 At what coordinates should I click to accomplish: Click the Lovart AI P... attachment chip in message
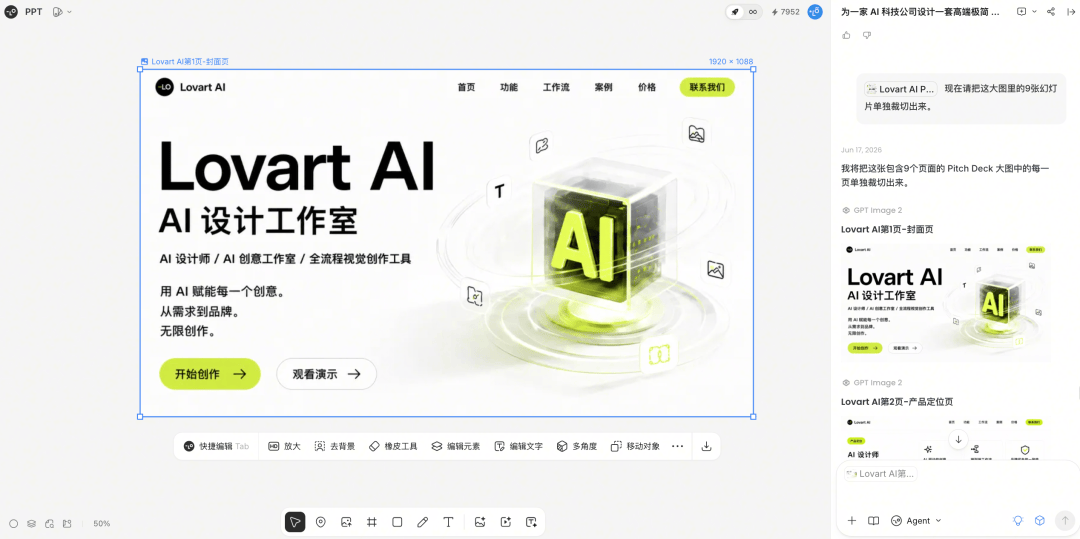(x=900, y=89)
